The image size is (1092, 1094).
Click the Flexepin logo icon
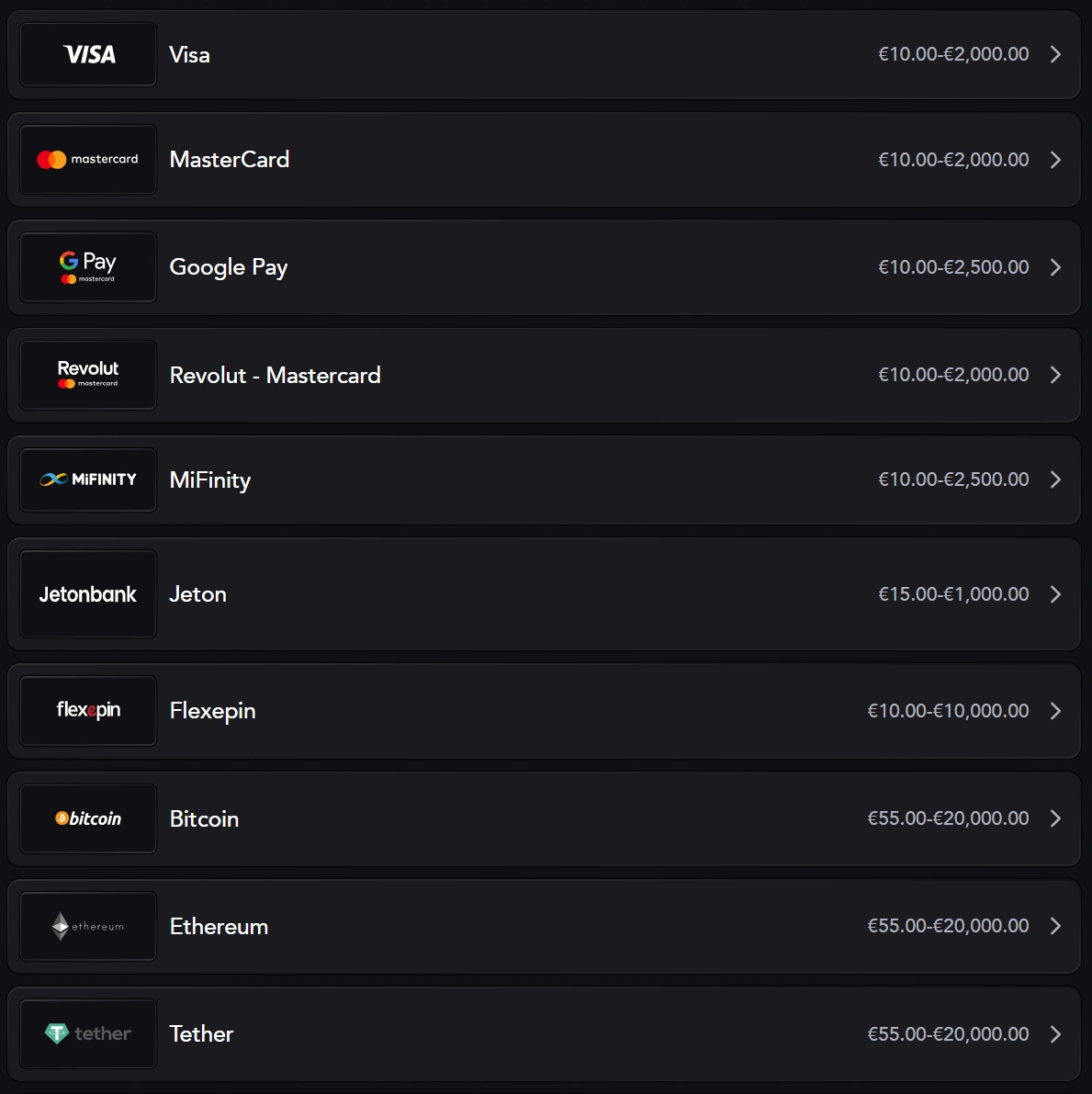point(88,711)
